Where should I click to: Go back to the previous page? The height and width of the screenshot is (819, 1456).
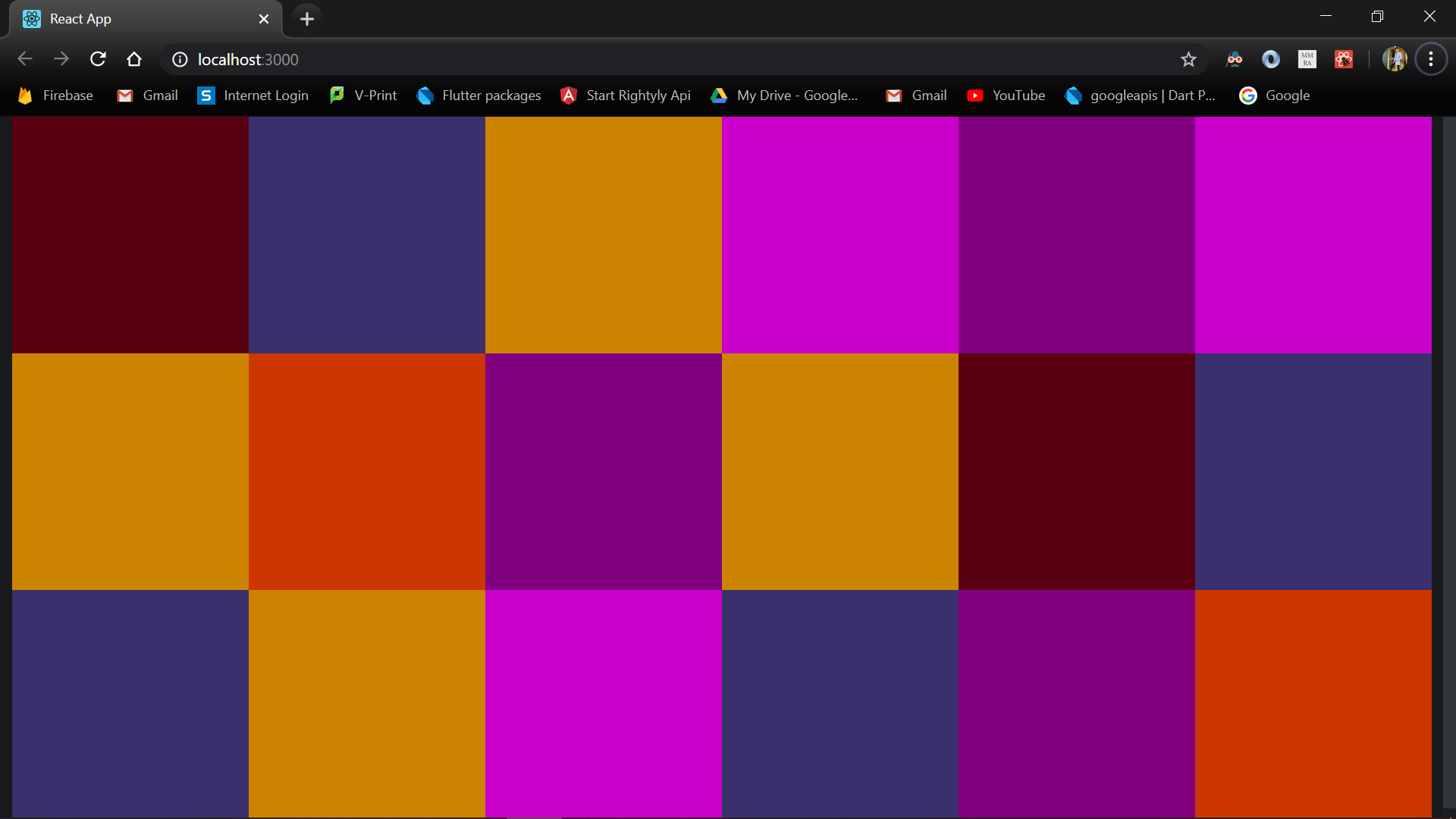(x=25, y=59)
